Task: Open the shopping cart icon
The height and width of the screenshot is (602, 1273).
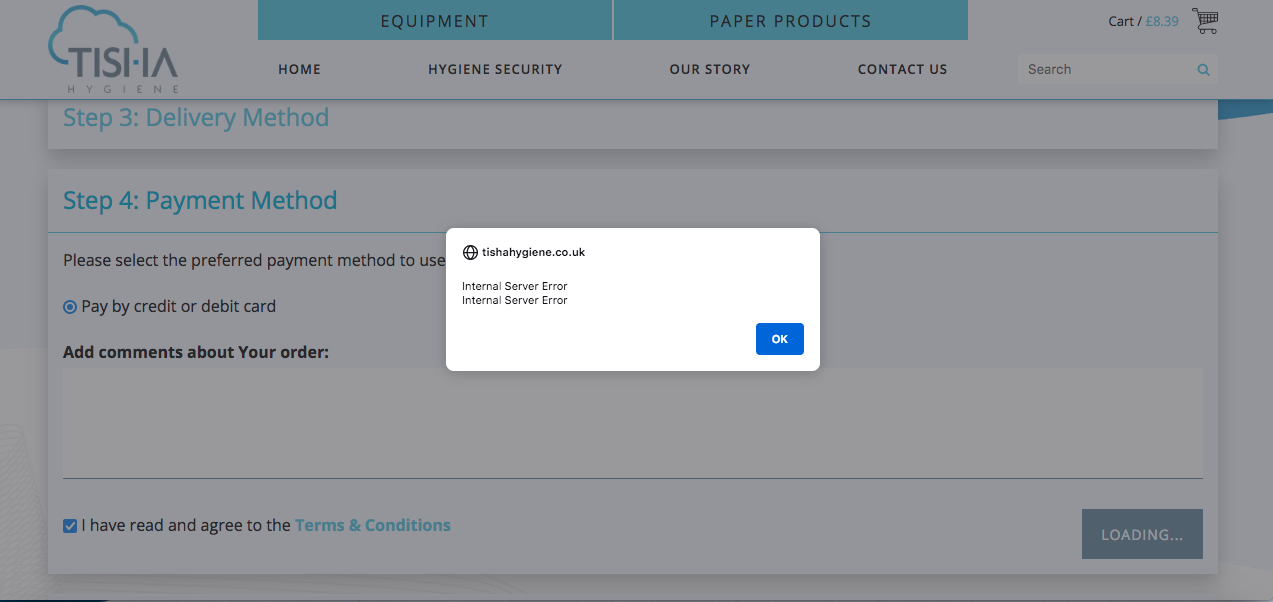Action: 1205,21
